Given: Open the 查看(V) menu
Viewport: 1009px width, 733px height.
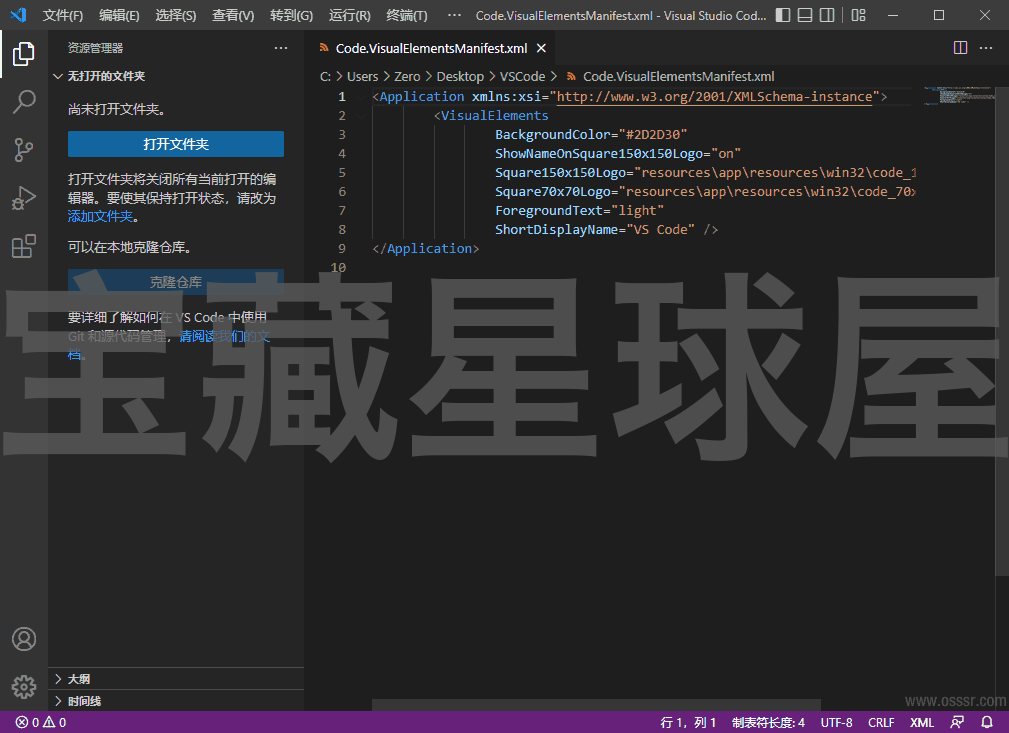Looking at the screenshot, I should [233, 15].
